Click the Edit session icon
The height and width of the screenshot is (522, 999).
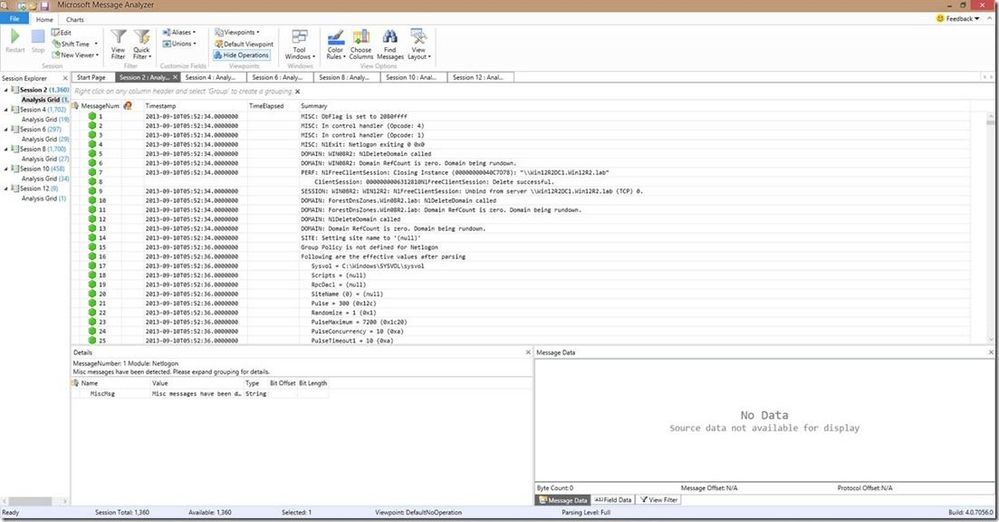coord(62,33)
